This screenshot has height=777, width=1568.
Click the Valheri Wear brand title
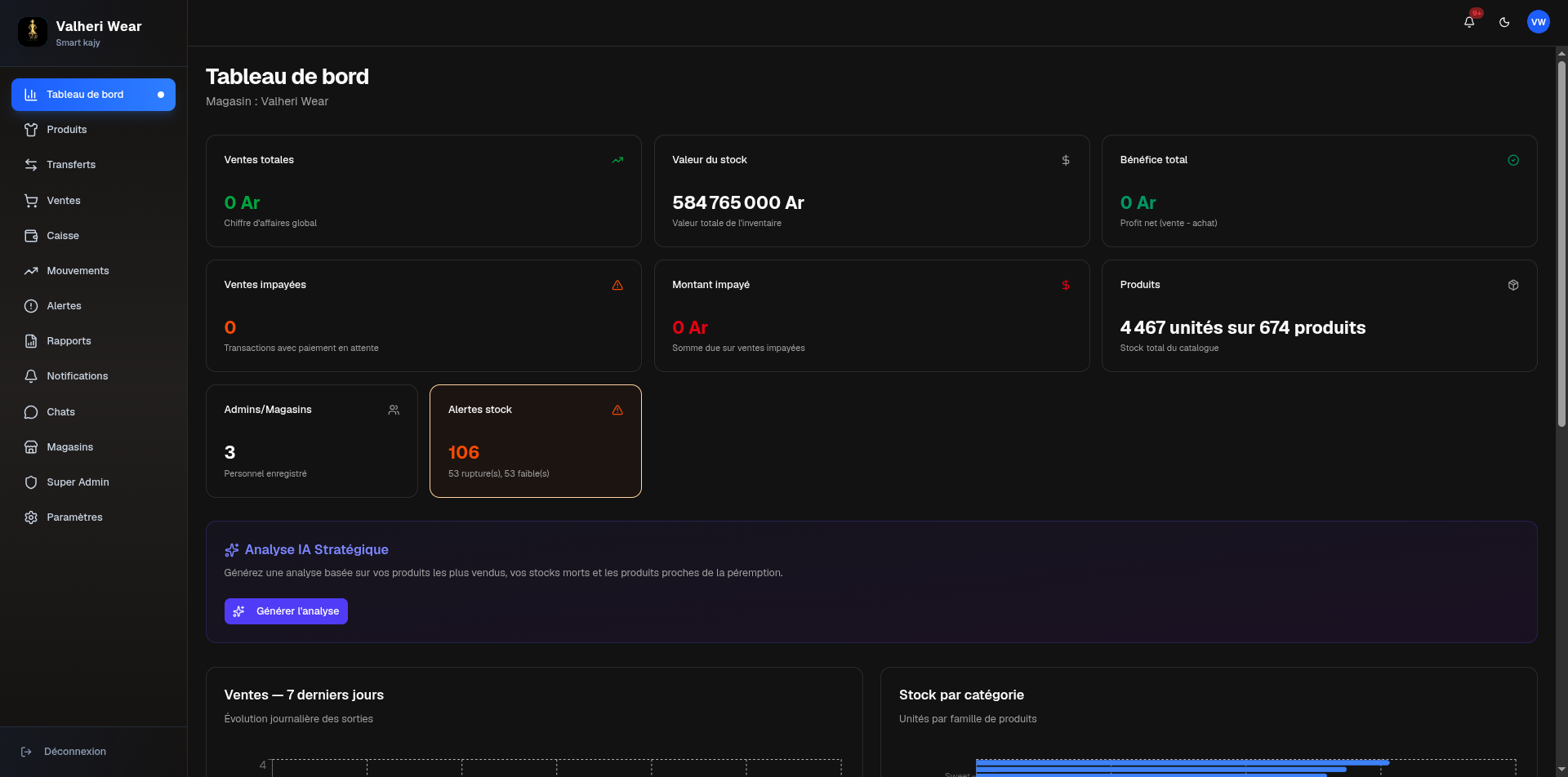(x=99, y=26)
